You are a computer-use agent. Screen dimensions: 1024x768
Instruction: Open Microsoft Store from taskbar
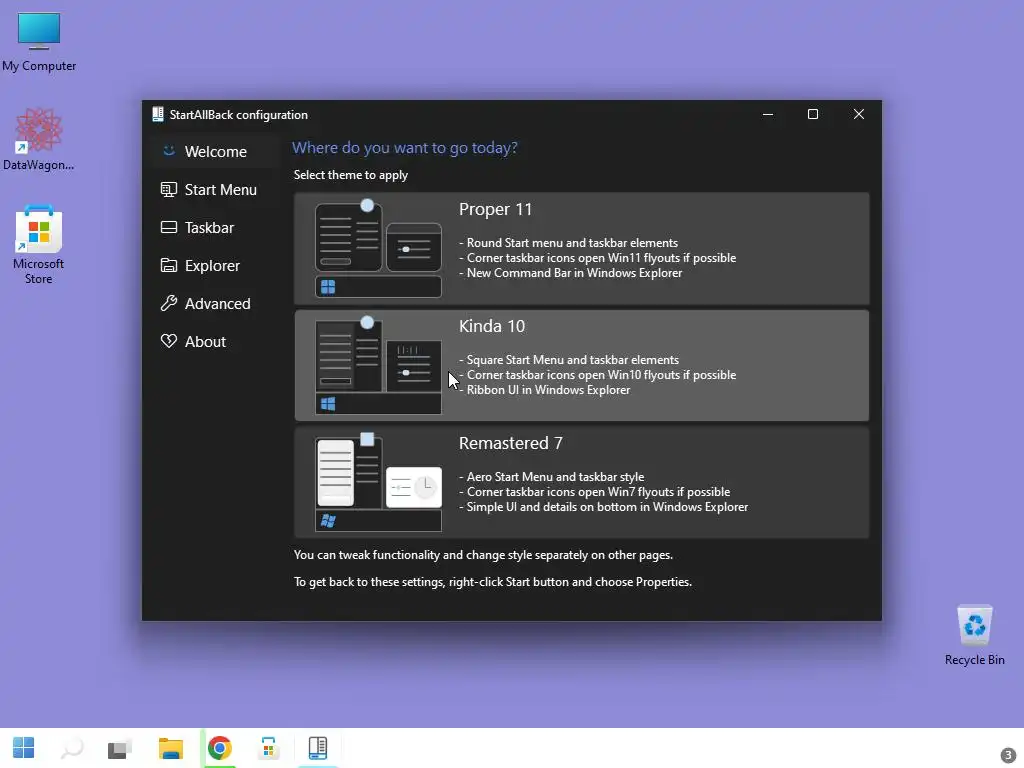click(x=268, y=748)
